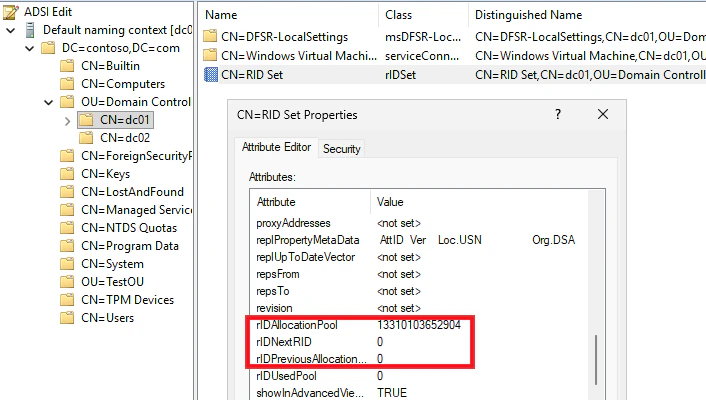Open the Security tab
Image resolution: width=706 pixels, height=400 pixels.
coord(342,149)
